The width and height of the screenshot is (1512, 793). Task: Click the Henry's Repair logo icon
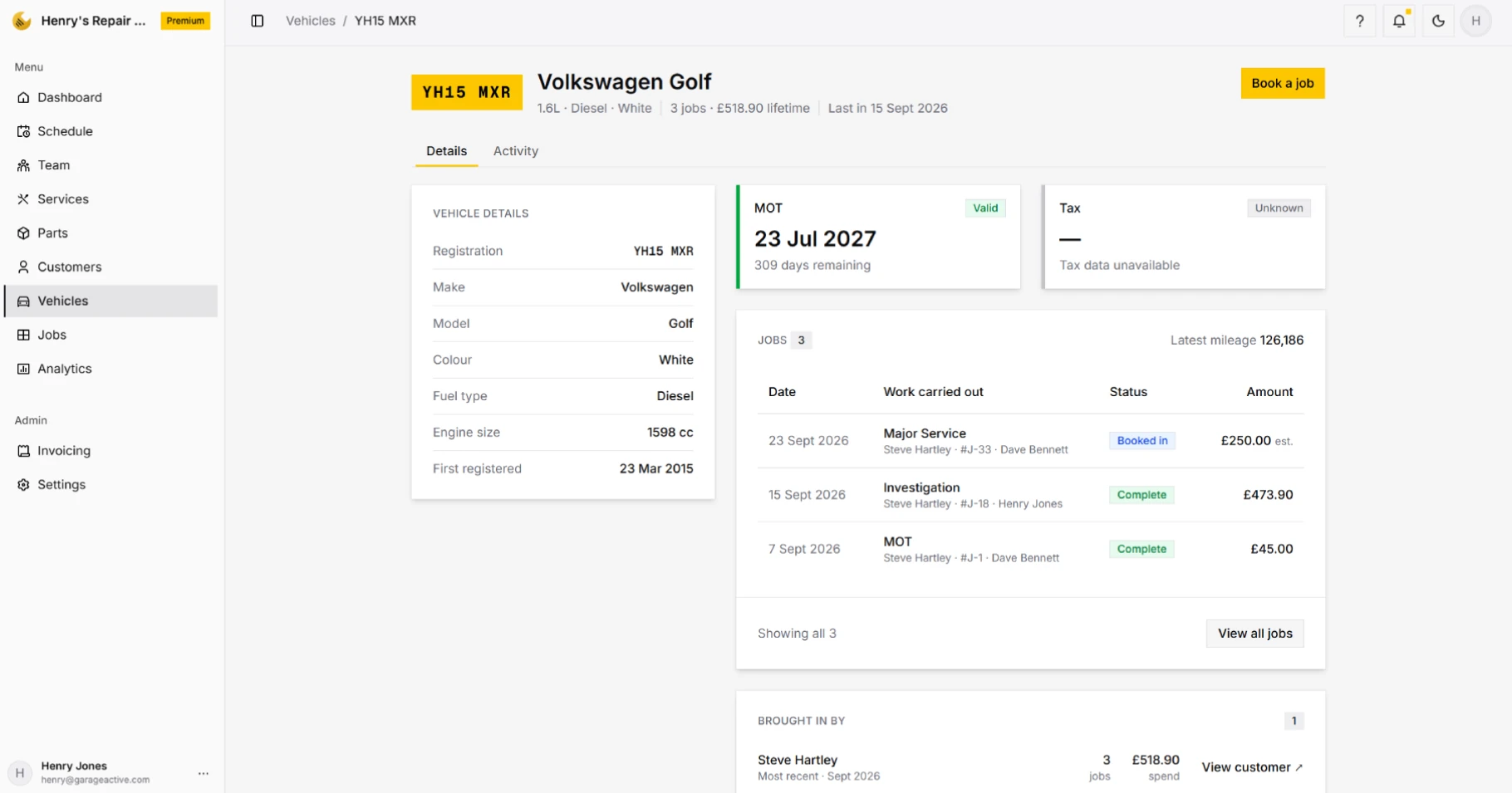(22, 21)
